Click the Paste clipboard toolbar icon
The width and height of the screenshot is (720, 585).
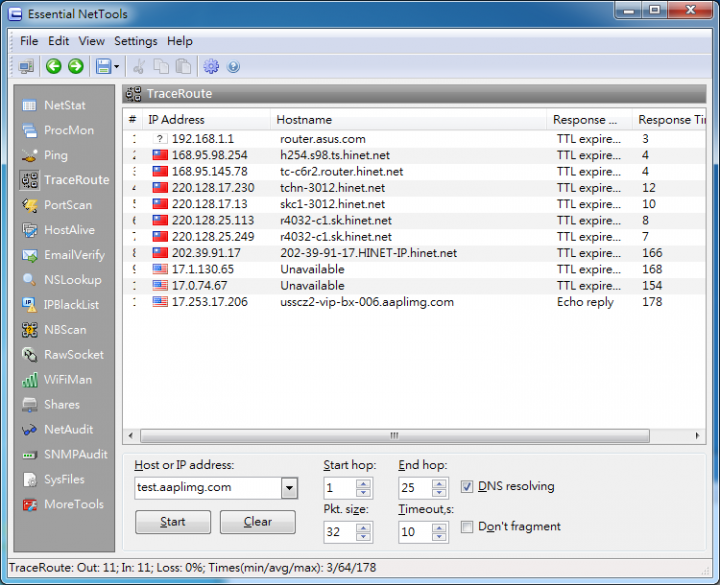coord(184,67)
